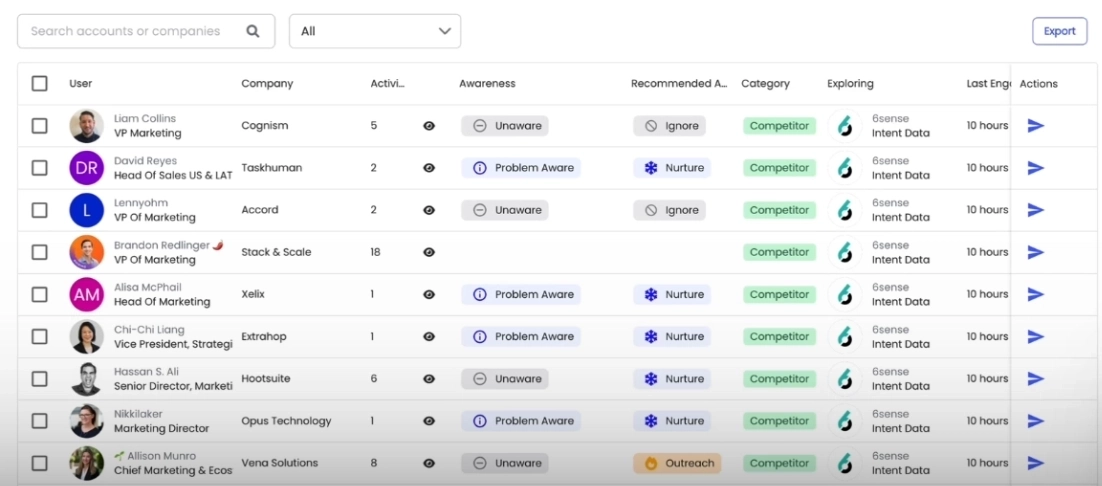Toggle eye icon in Cognism row
The image size is (1102, 486).
pos(429,126)
